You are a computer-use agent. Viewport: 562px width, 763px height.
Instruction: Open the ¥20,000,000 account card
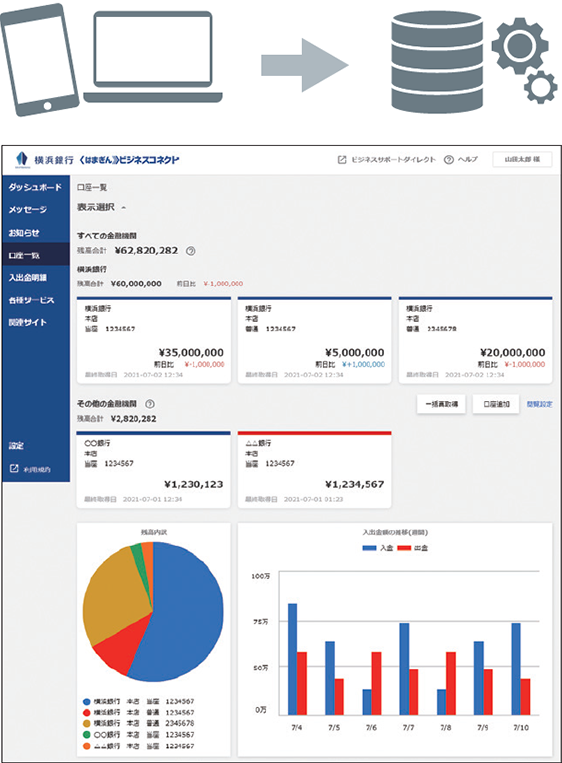[475, 341]
